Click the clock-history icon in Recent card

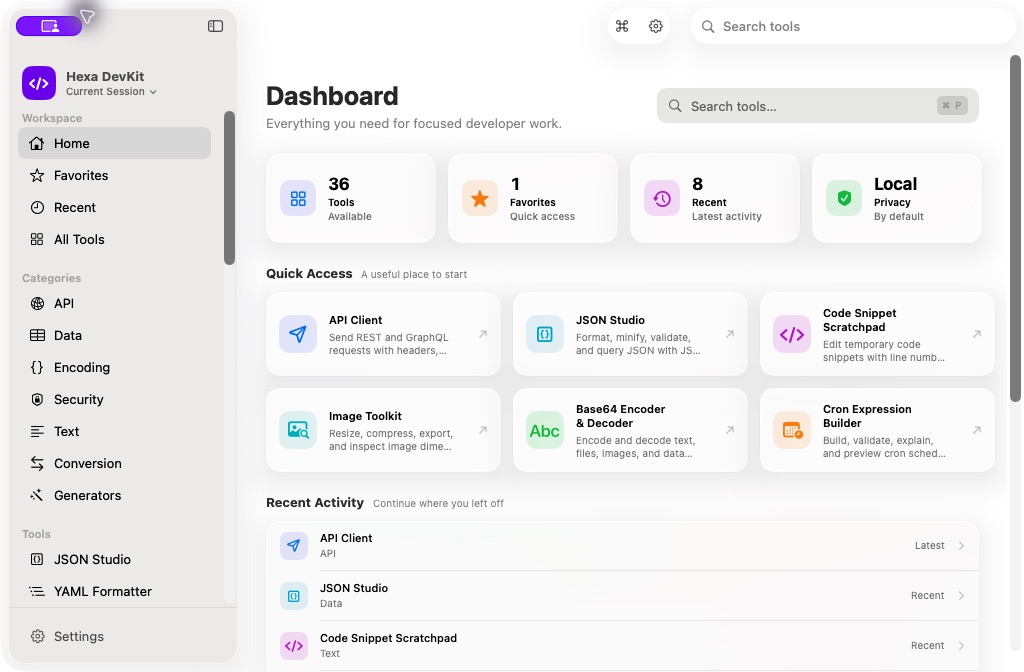click(x=662, y=198)
